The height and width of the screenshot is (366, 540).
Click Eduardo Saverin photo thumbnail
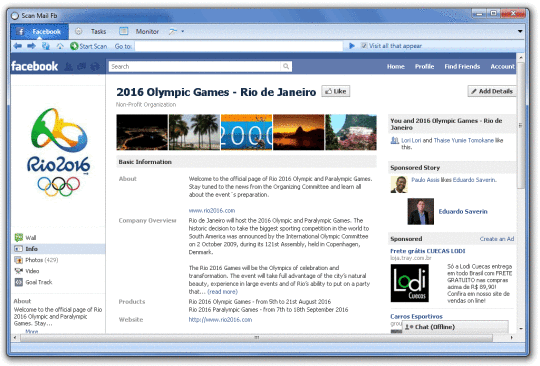(x=420, y=211)
